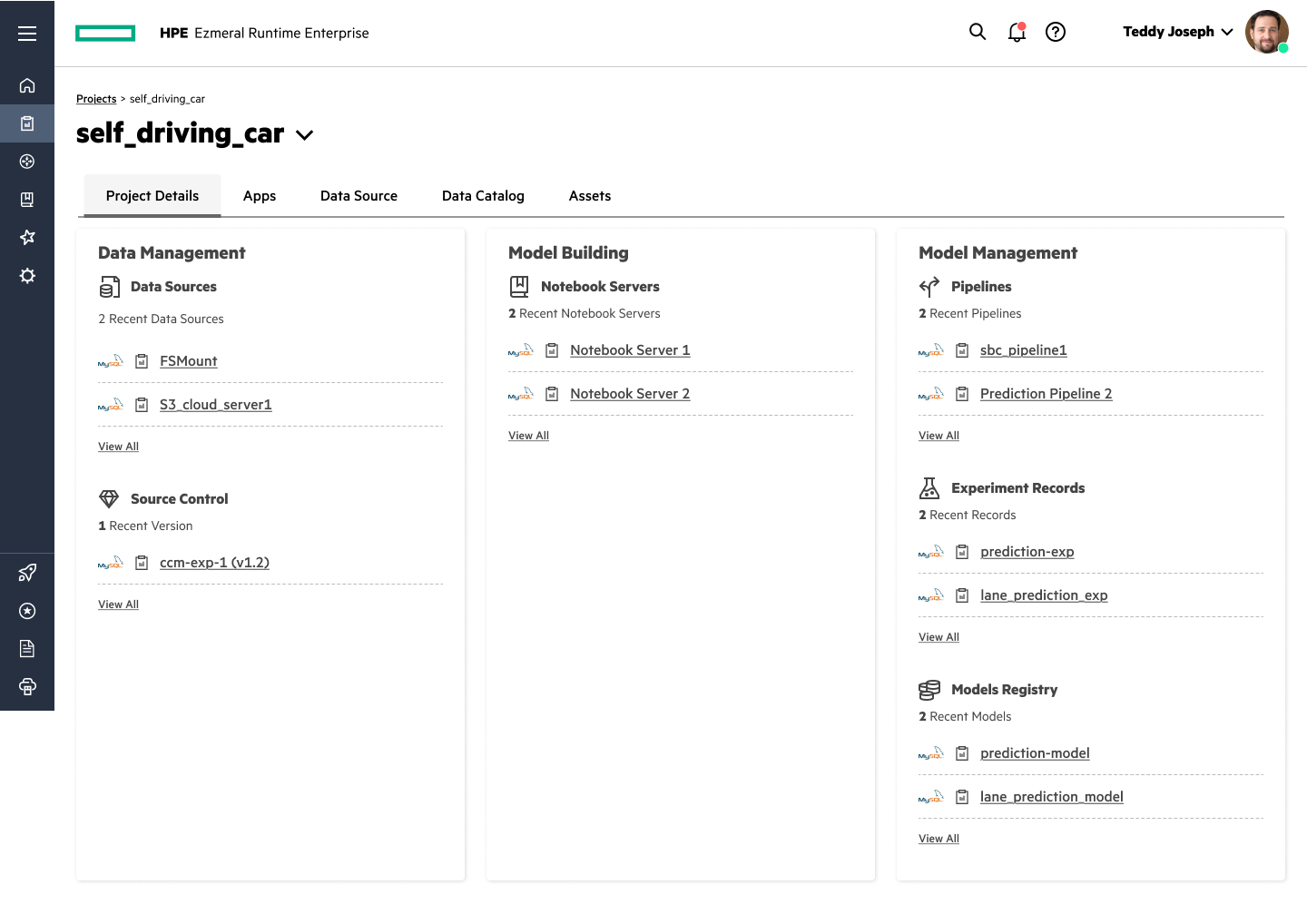This screenshot has height=924, width=1307.
Task: Open the FSMount data source
Action: coord(188,361)
